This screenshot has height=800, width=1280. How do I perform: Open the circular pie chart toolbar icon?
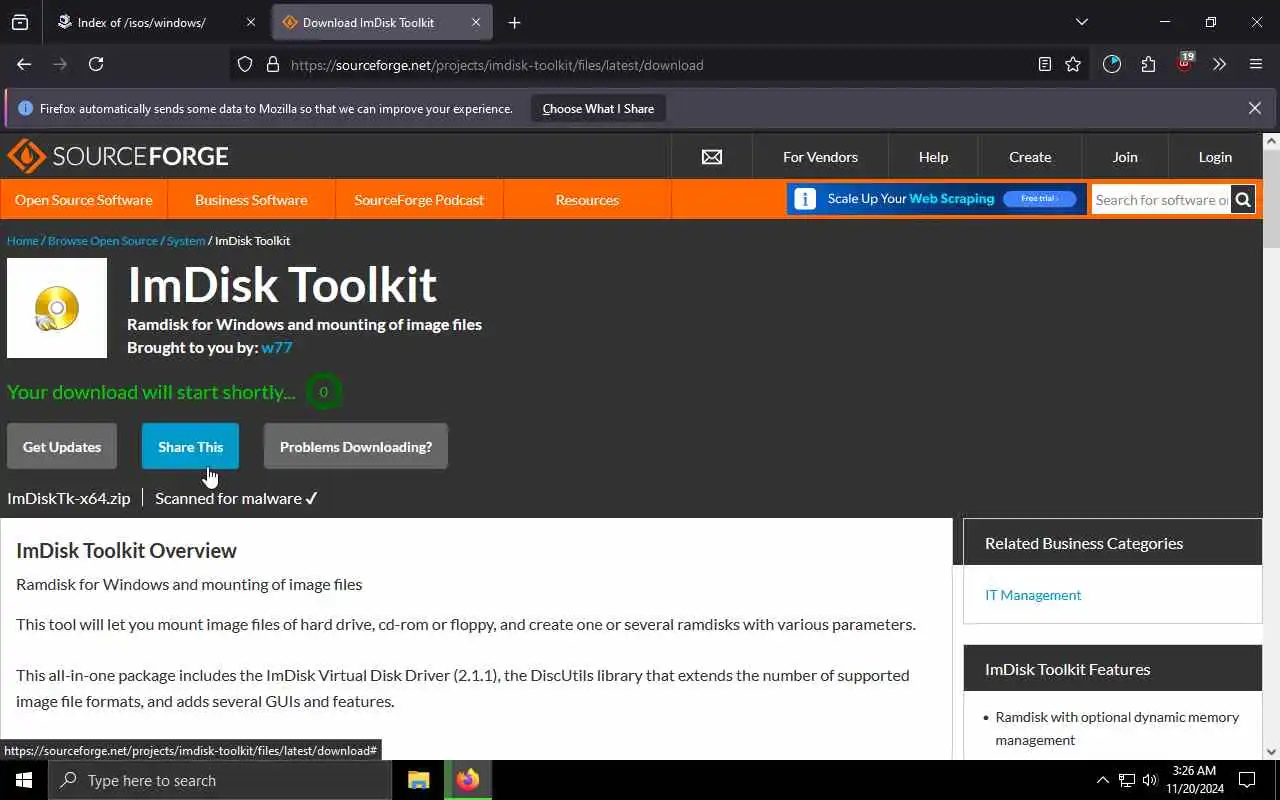[x=1112, y=64]
